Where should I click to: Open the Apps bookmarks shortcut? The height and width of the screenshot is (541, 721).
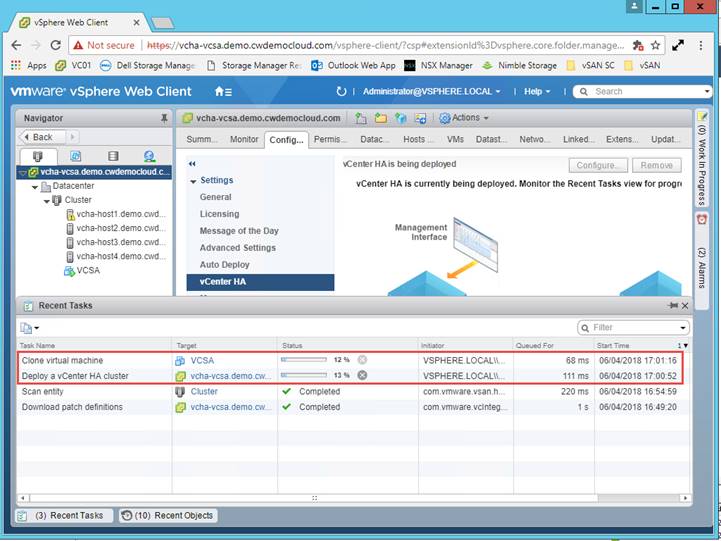(x=29, y=65)
